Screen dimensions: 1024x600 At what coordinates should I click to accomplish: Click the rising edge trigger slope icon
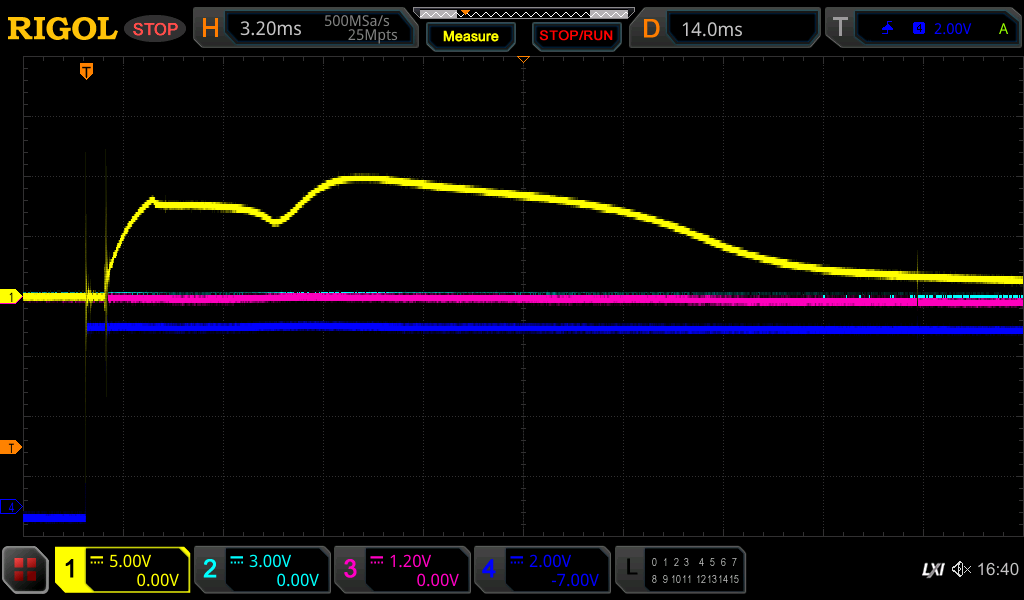pyautogui.click(x=888, y=29)
